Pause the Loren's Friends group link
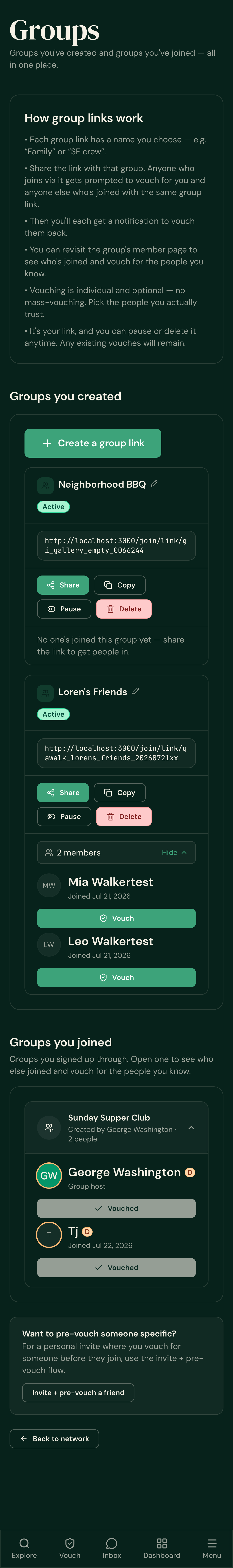The width and height of the screenshot is (233, 1568). coord(64,816)
